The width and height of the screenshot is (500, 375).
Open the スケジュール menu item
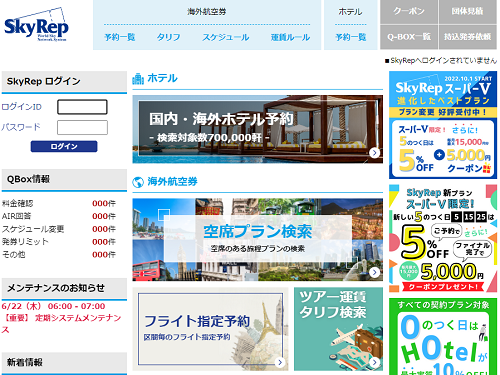(226, 37)
